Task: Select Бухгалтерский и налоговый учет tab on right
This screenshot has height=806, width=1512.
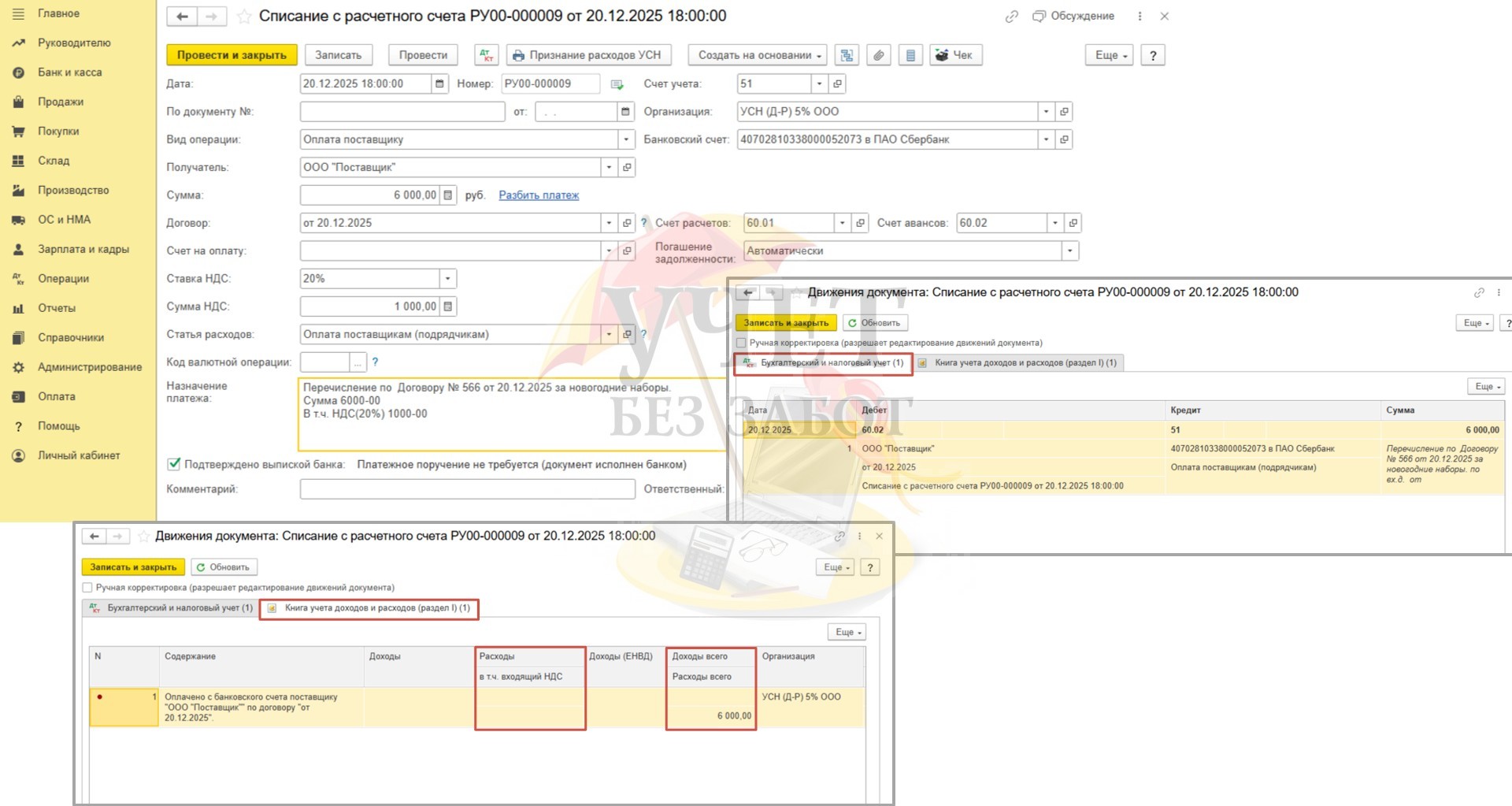Action: pos(824,363)
